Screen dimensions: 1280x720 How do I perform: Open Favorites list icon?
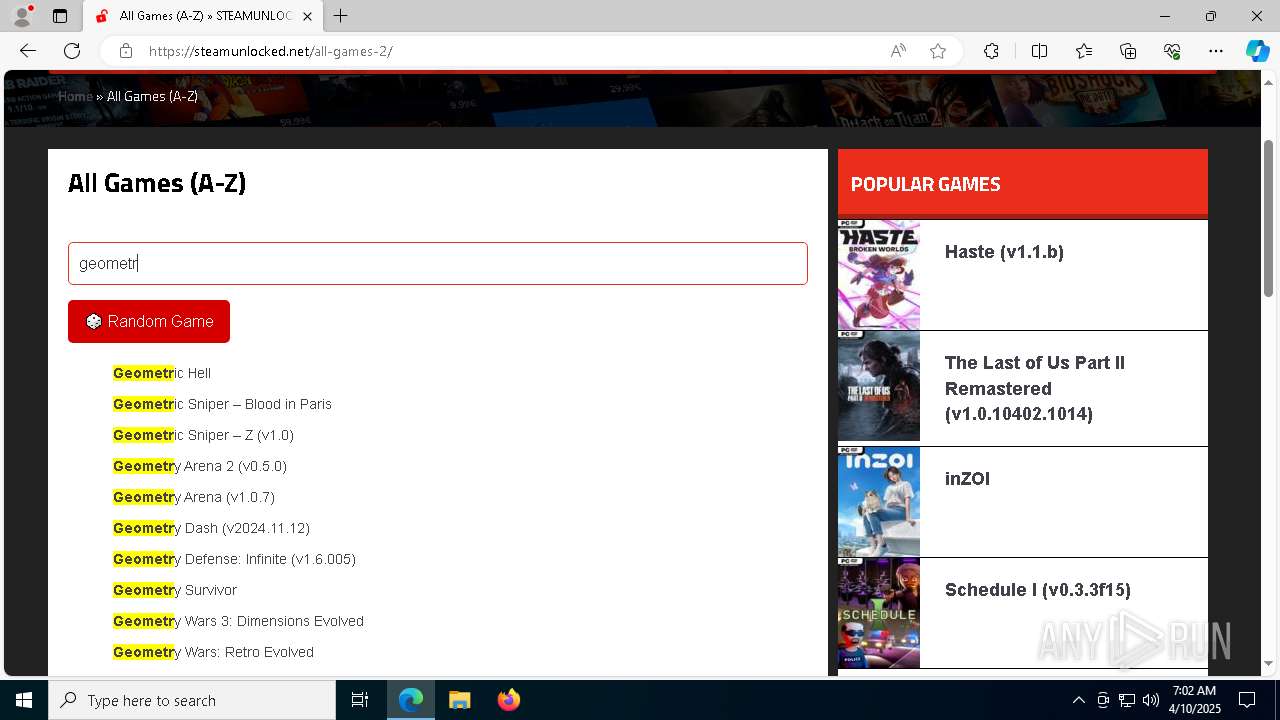point(1084,51)
